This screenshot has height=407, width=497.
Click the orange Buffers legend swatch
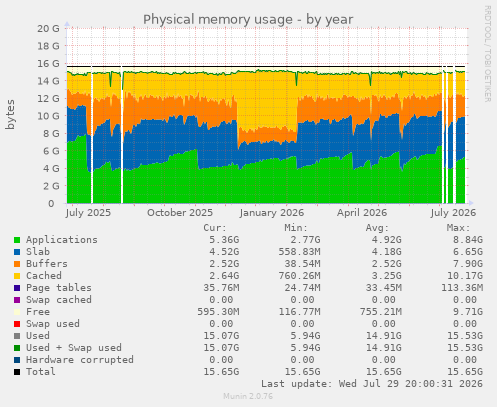pos(17,264)
